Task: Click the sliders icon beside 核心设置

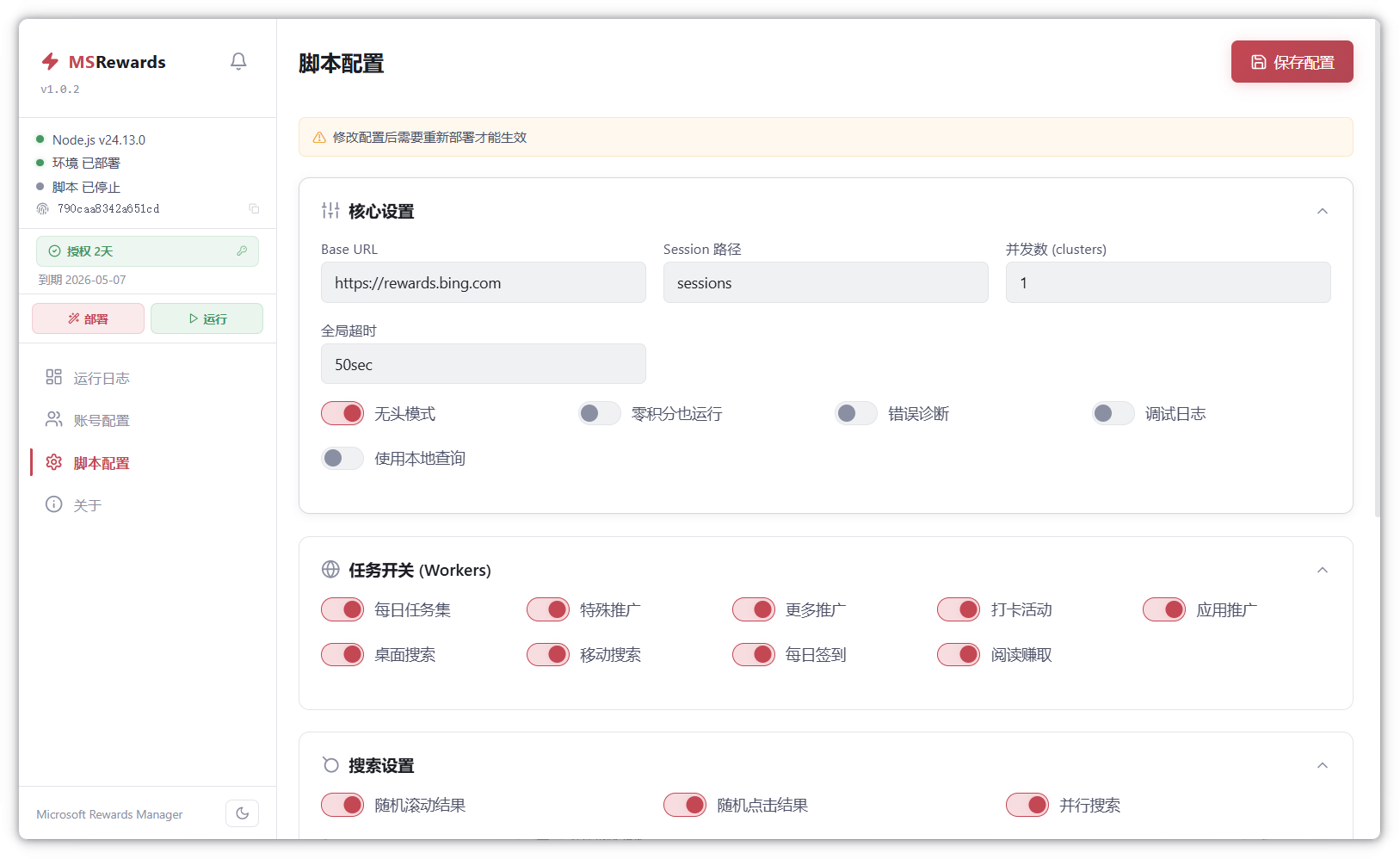Action: 330,211
